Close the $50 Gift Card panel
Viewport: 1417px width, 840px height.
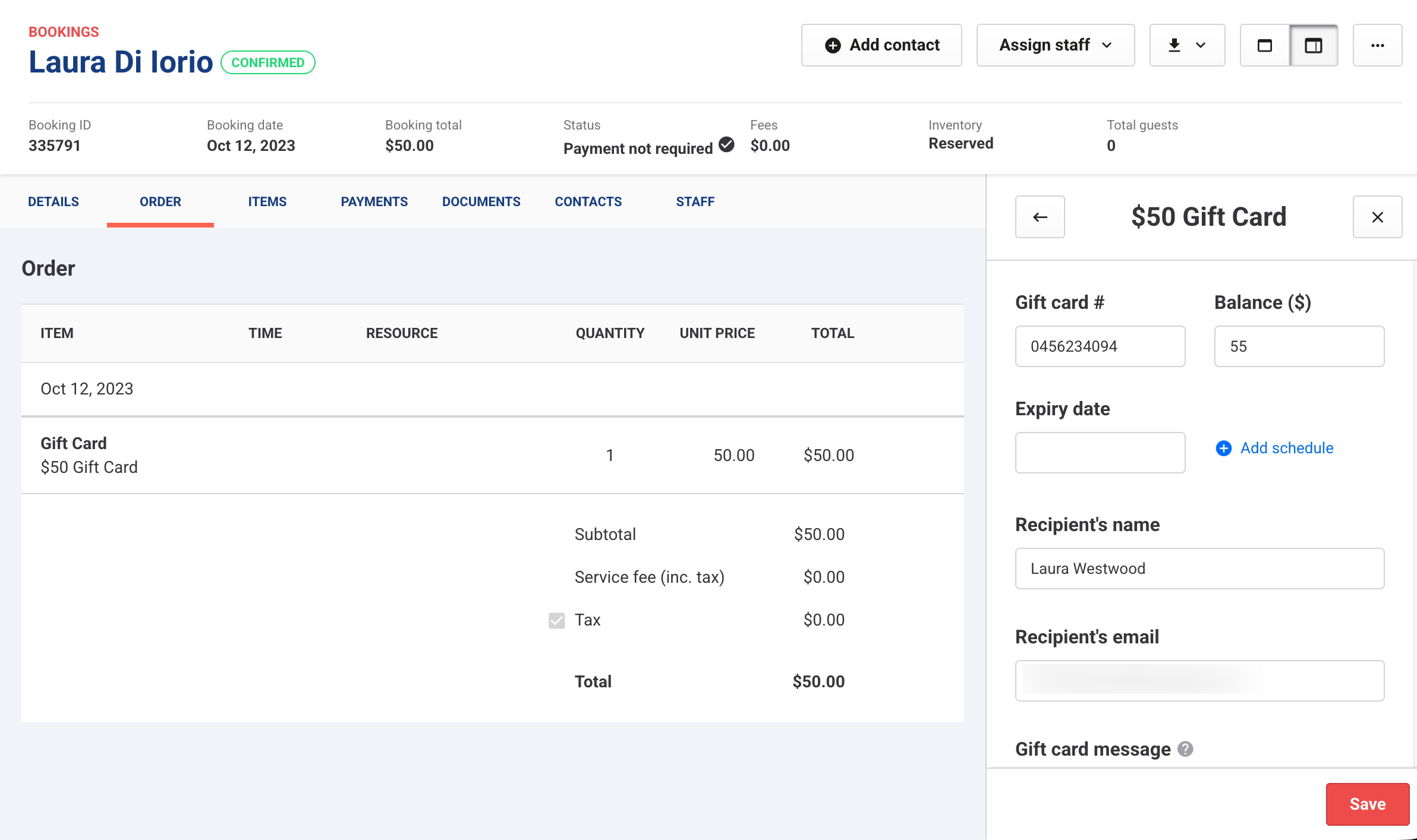pyautogui.click(x=1377, y=217)
